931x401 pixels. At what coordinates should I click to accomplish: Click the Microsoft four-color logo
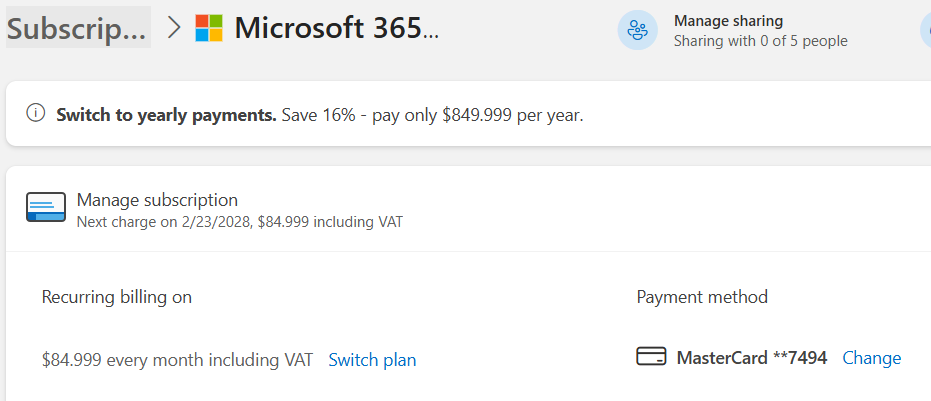click(x=209, y=28)
